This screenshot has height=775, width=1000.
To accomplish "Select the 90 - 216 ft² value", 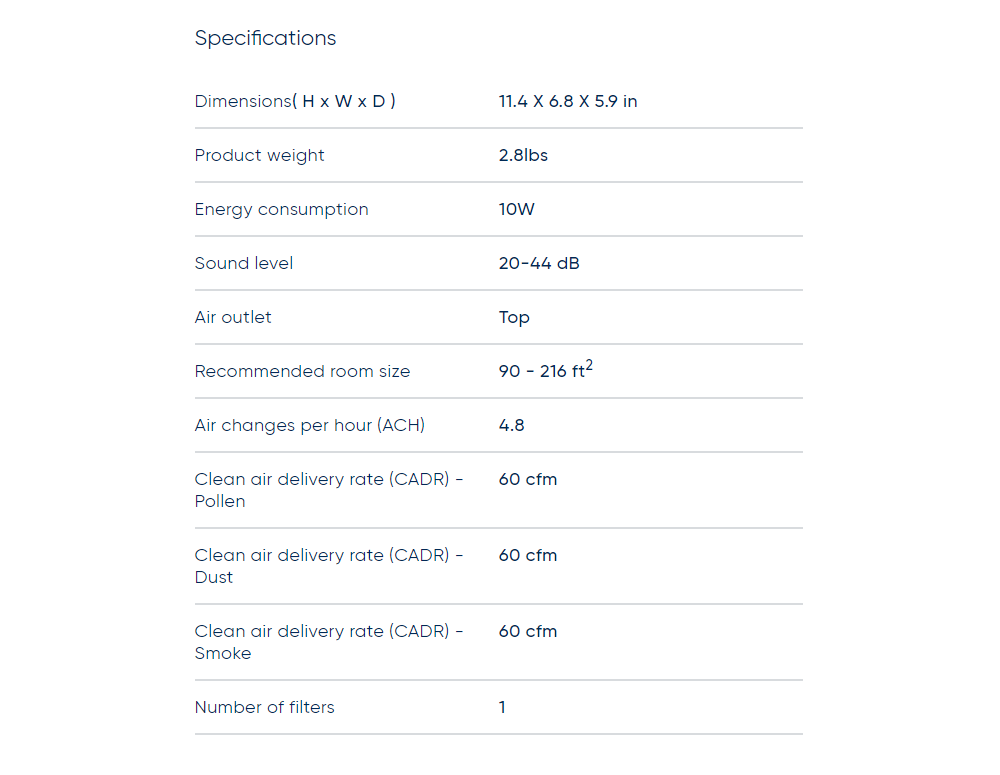I will tap(545, 370).
